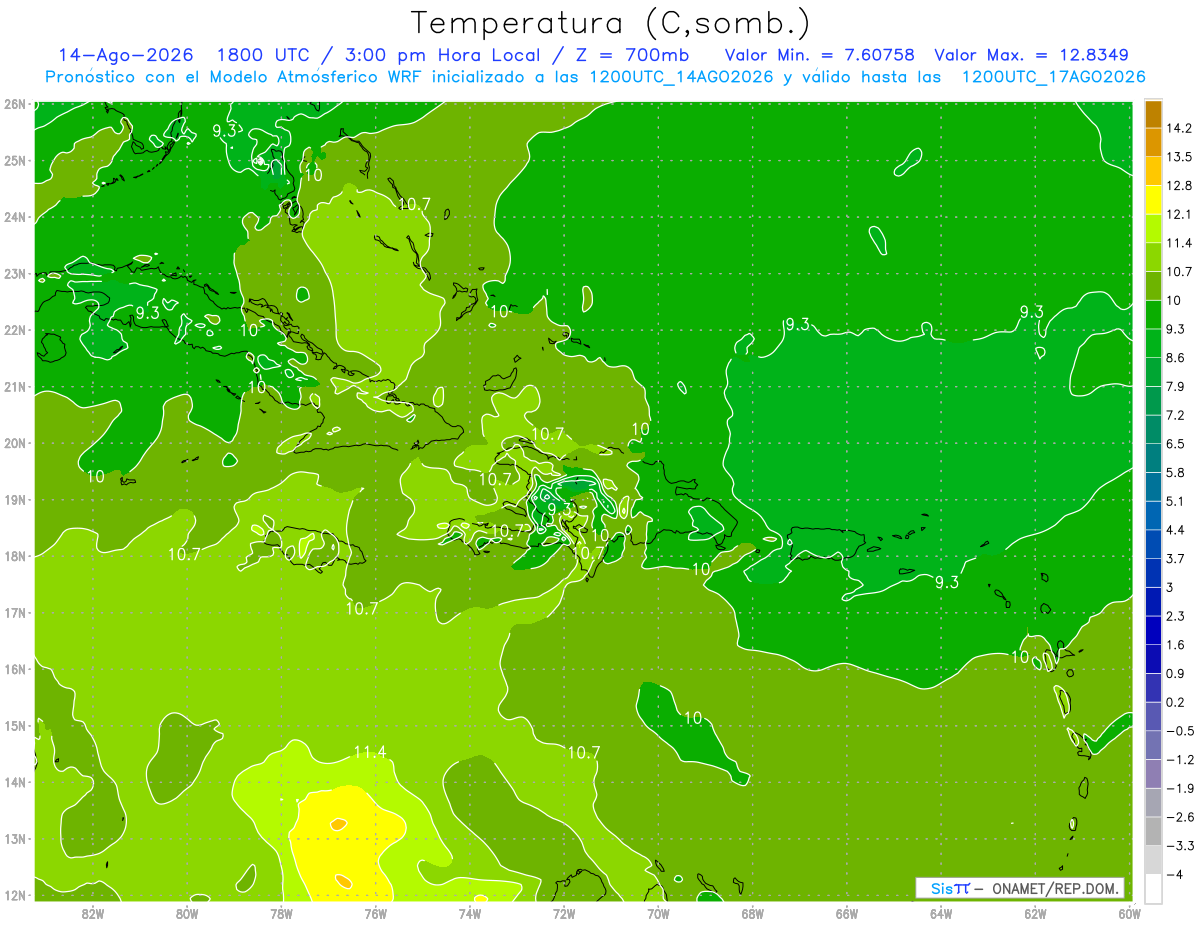1200x927 pixels.
Task: Click the latitude axis label "26N"
Action: pos(15,103)
